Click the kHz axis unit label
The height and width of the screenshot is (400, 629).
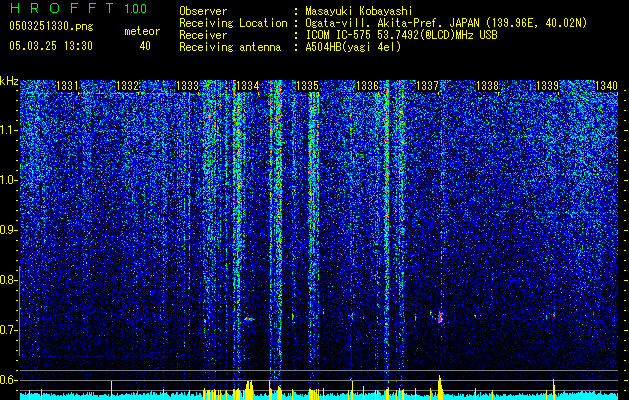[9, 81]
